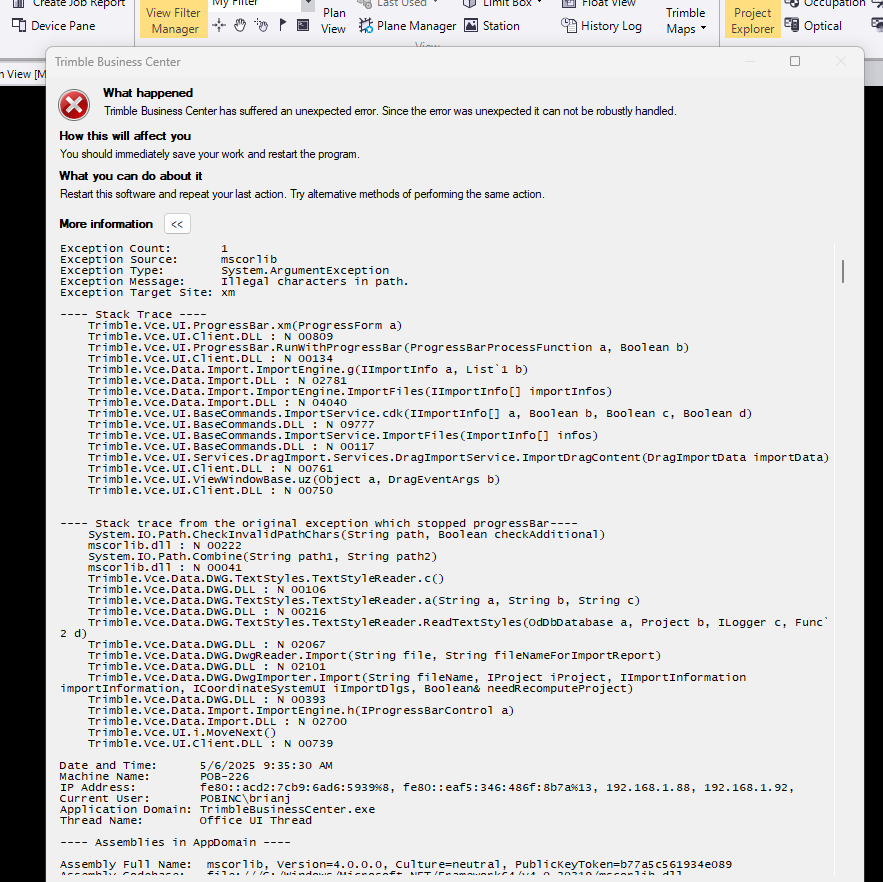
Task: Select the pointing-hand pick tool icon
Action: point(261,25)
